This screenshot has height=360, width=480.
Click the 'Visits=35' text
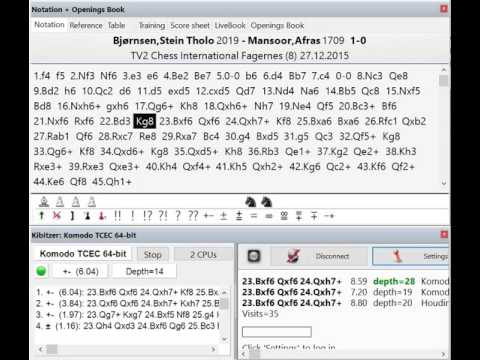260,314
